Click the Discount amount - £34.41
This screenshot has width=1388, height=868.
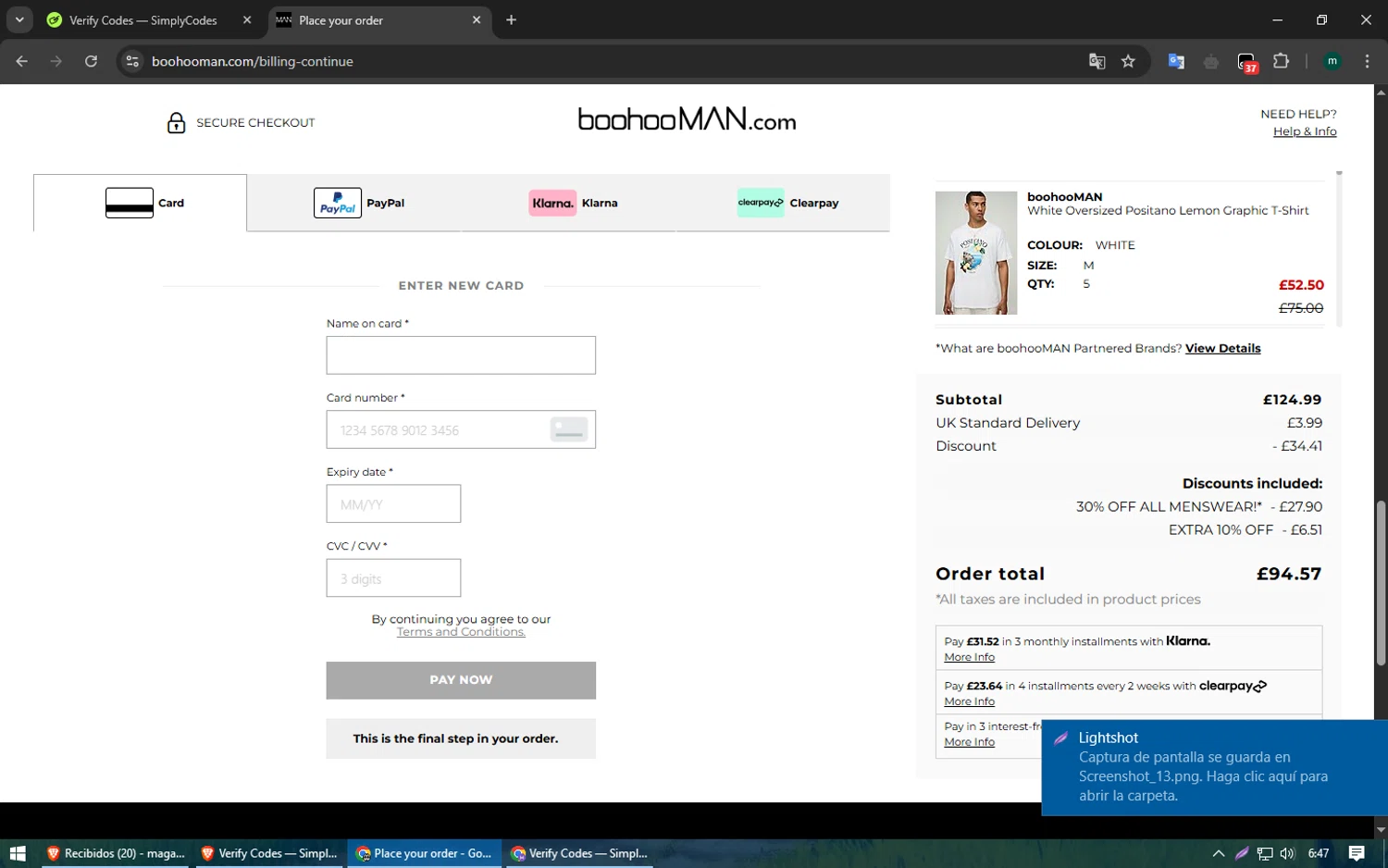pyautogui.click(x=1296, y=446)
